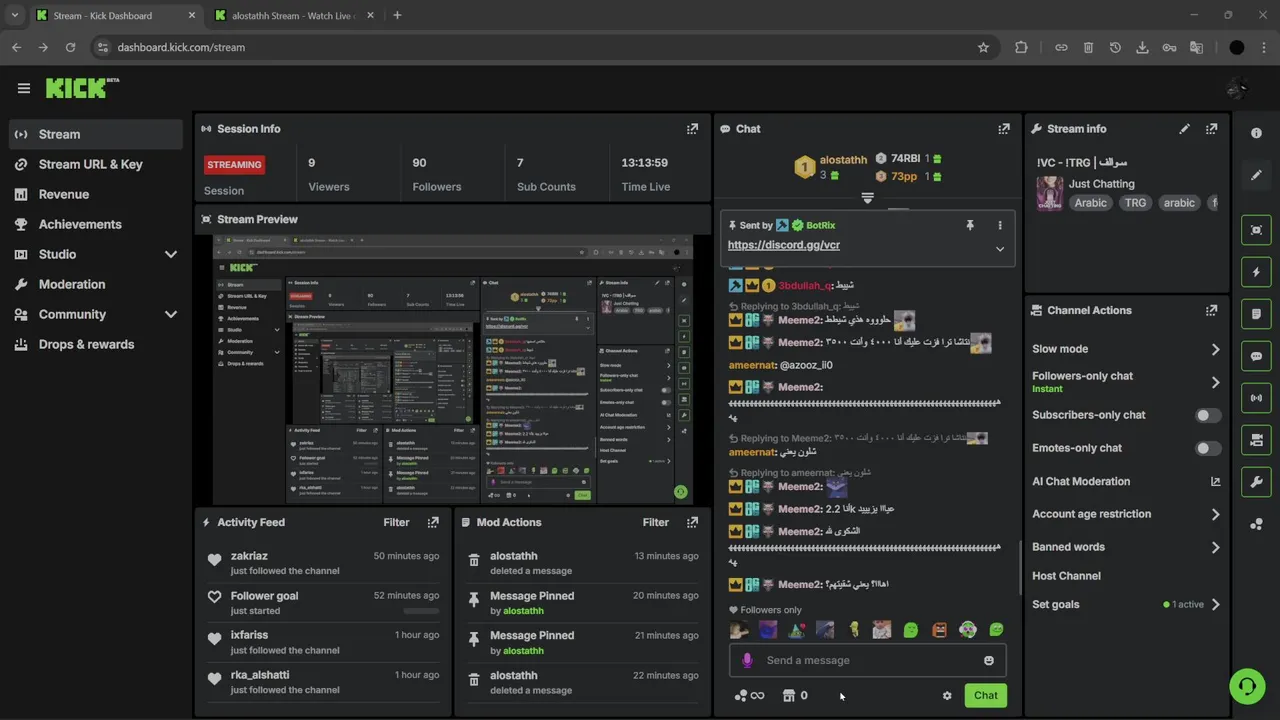Toggle the camera widget icon in the right rail
The width and height of the screenshot is (1280, 720).
(x=1256, y=440)
